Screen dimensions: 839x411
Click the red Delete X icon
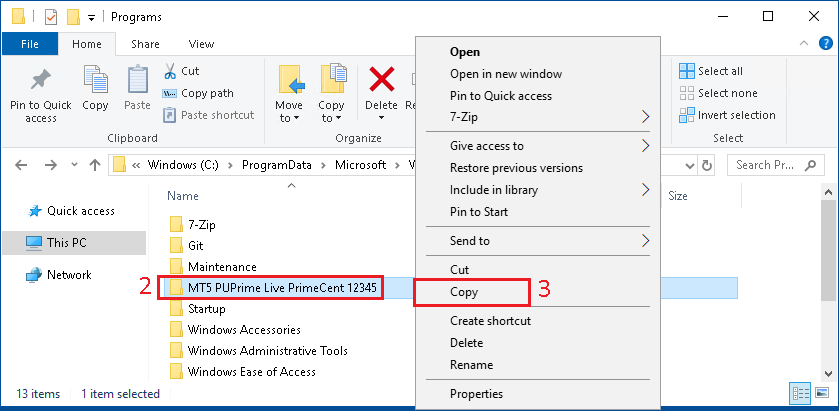tap(381, 79)
